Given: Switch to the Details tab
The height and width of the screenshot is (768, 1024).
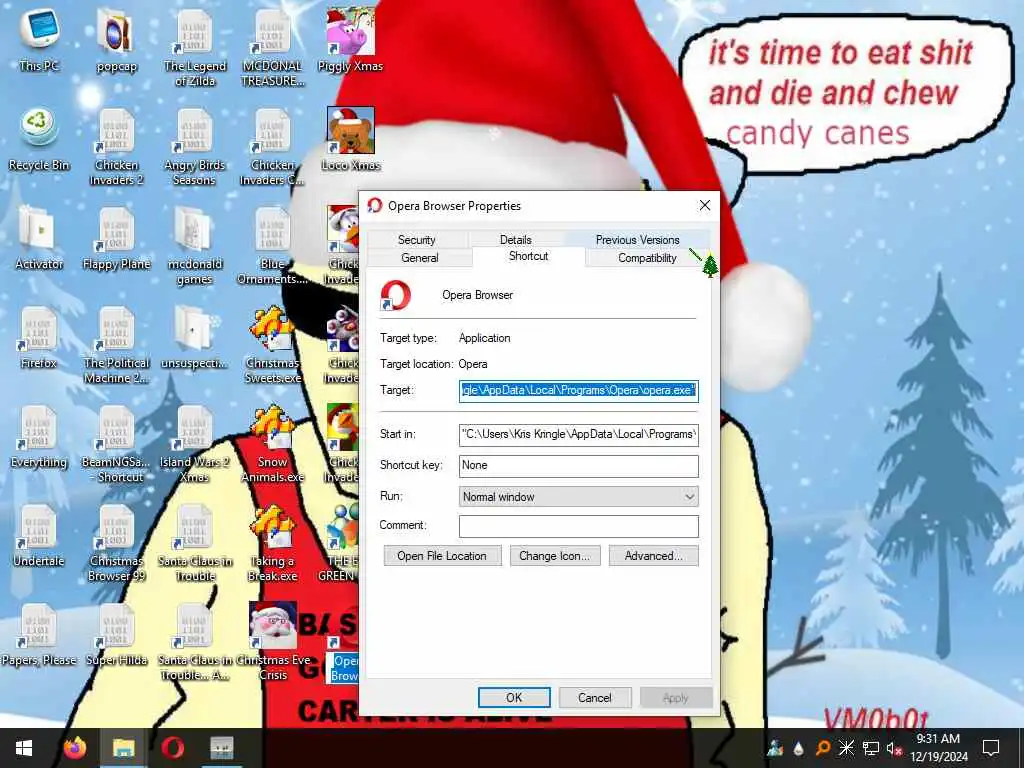Looking at the screenshot, I should (x=515, y=240).
